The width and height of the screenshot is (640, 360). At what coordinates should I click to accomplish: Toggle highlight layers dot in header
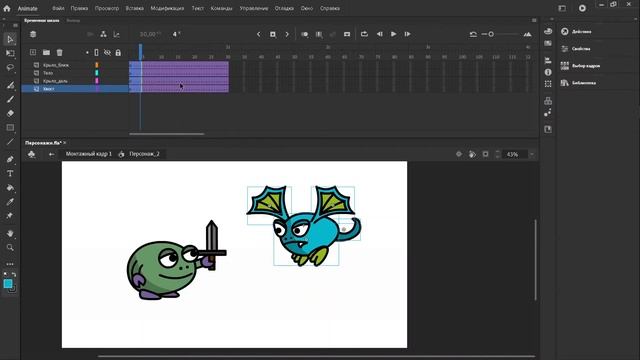pyautogui.click(x=87, y=53)
